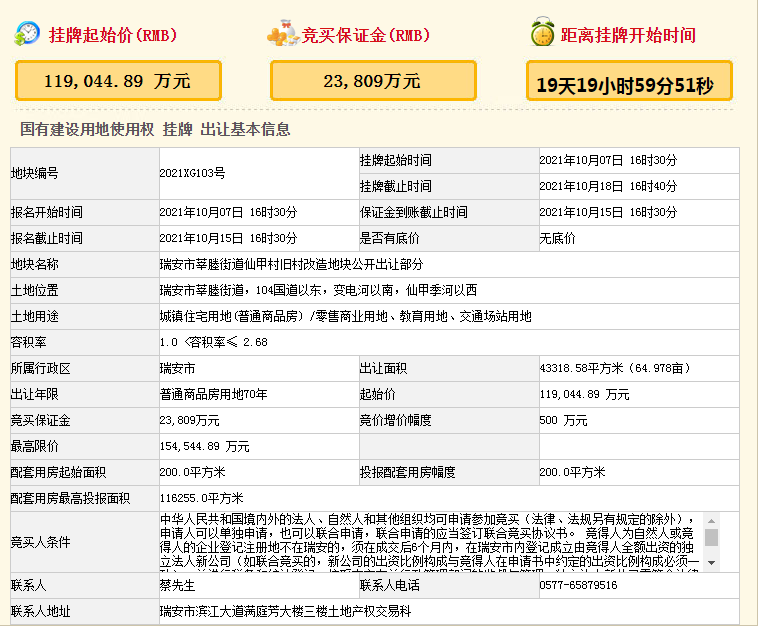This screenshot has width=762, height=626.
Task: Click the scrollbar thumb in 竞买人条件 box
Action: tap(711, 537)
